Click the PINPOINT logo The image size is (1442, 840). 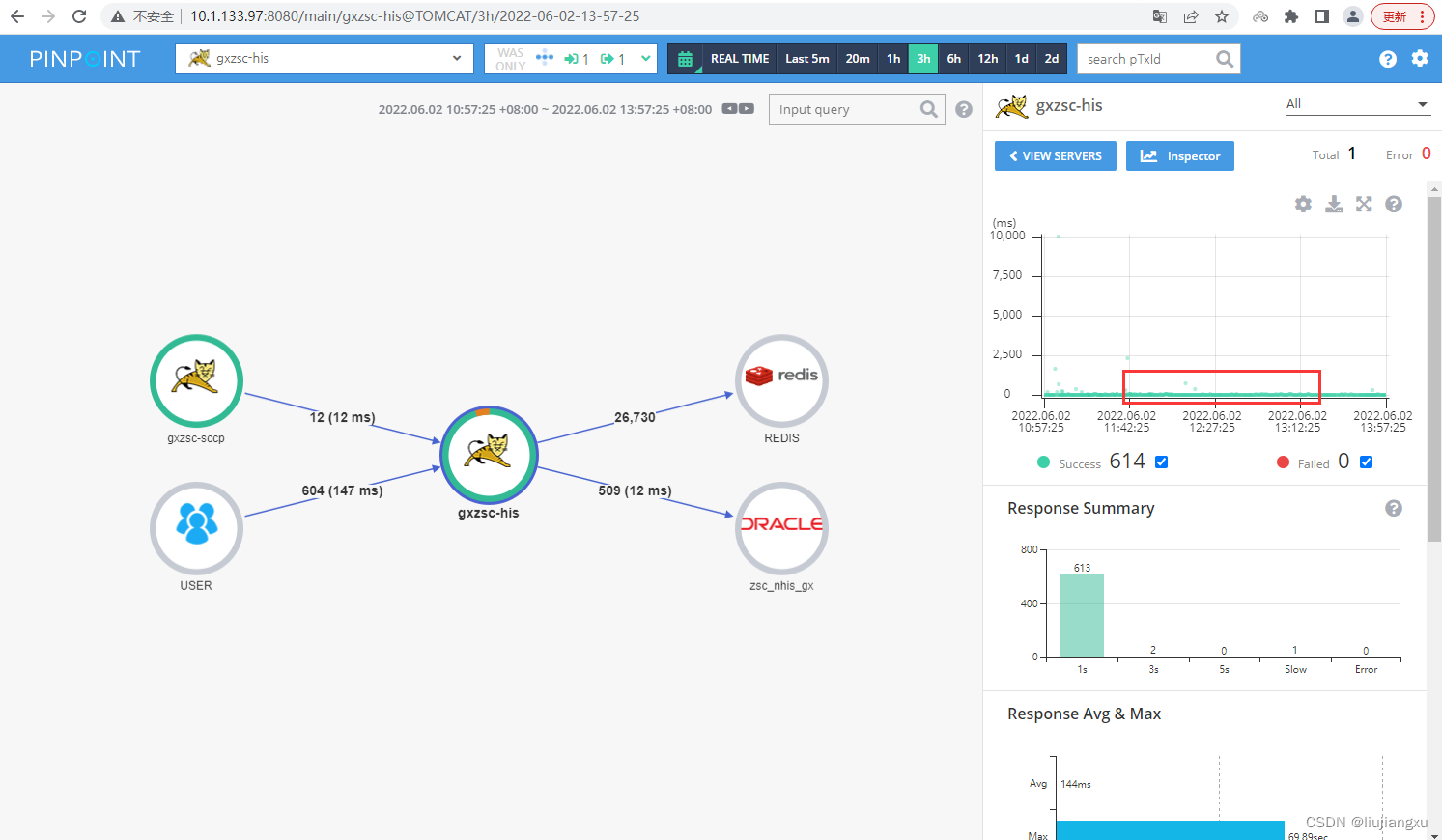85,59
